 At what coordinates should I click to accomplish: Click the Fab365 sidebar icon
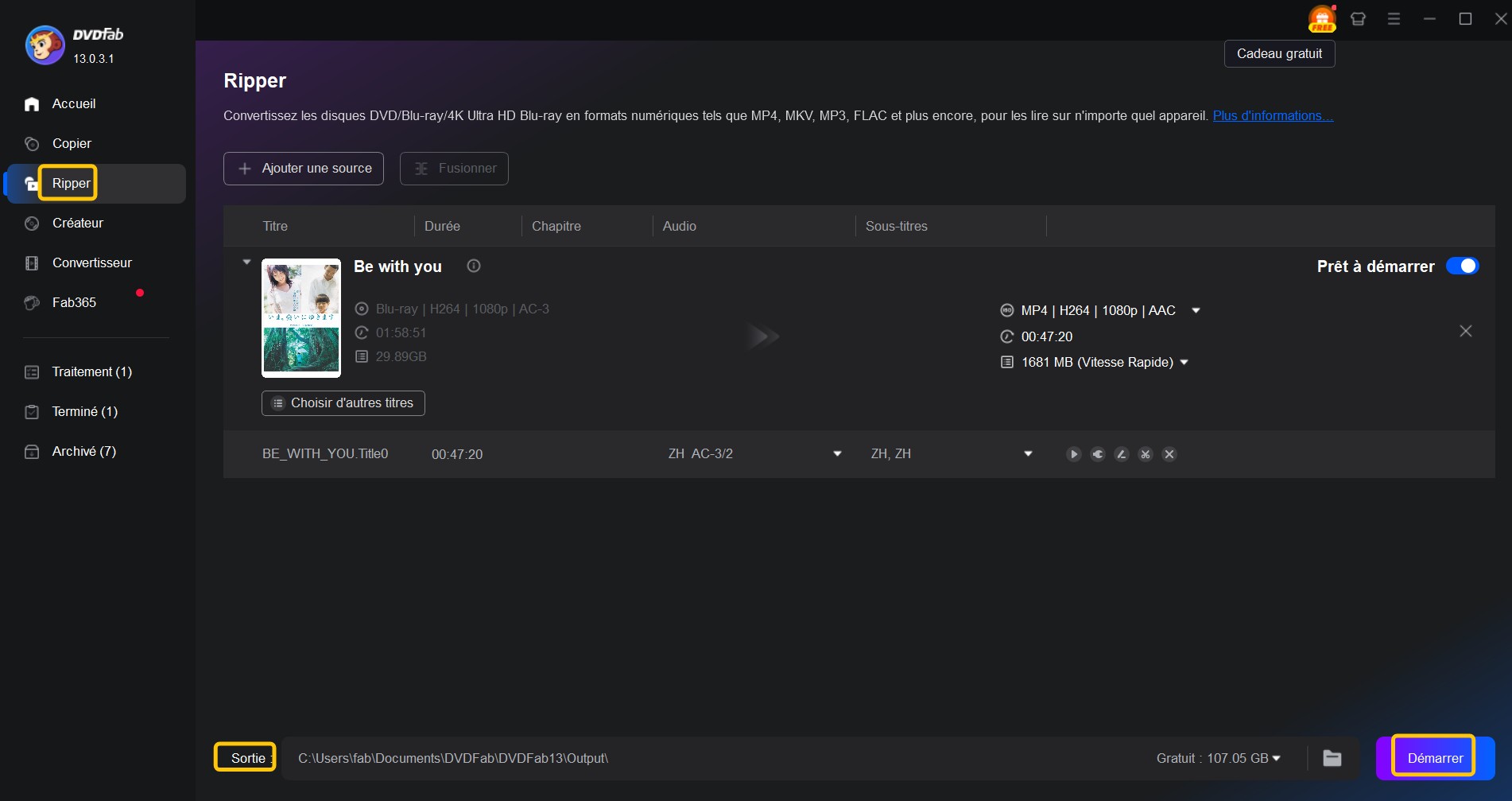[32, 303]
